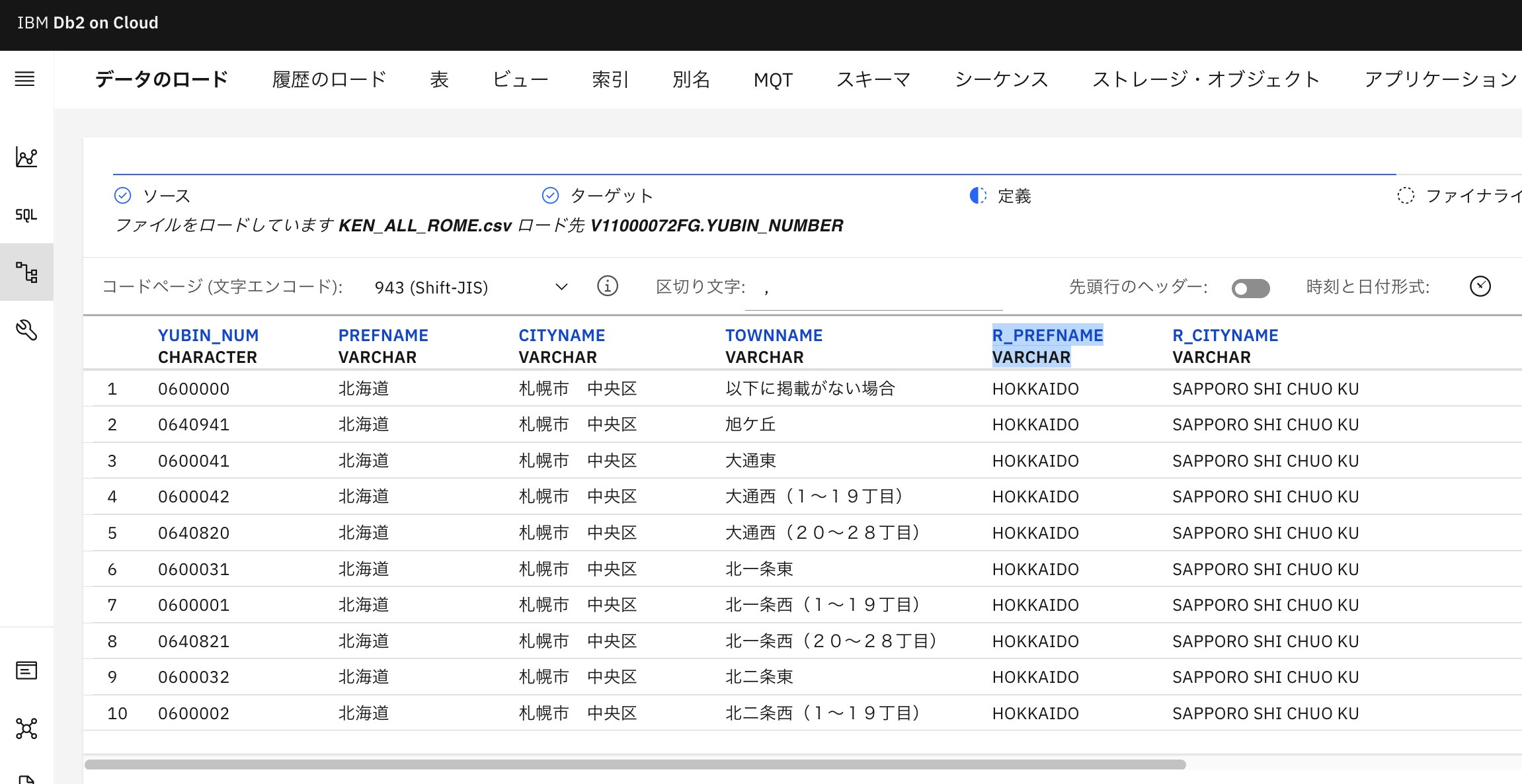
Task: Sort by the YUBIN_NUM column header
Action: 208,335
